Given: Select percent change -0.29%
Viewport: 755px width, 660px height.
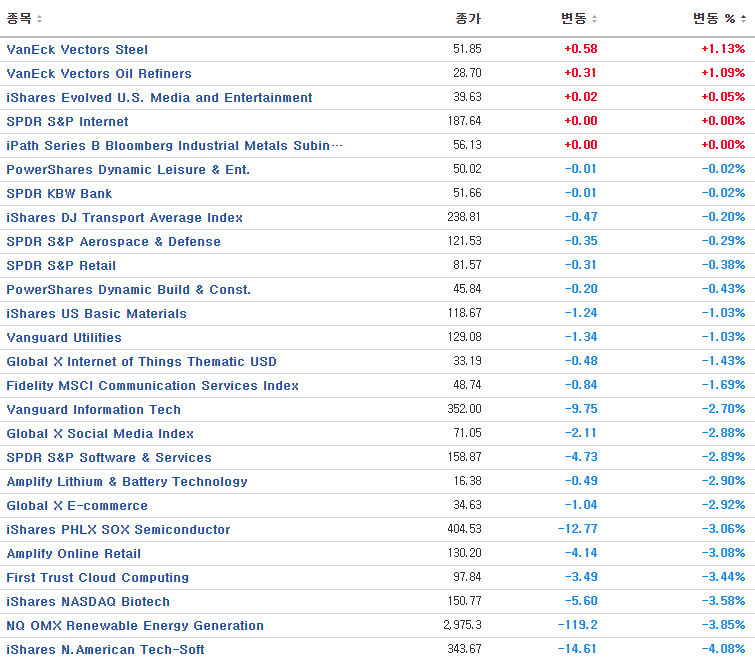Looking at the screenshot, I should point(723,241).
